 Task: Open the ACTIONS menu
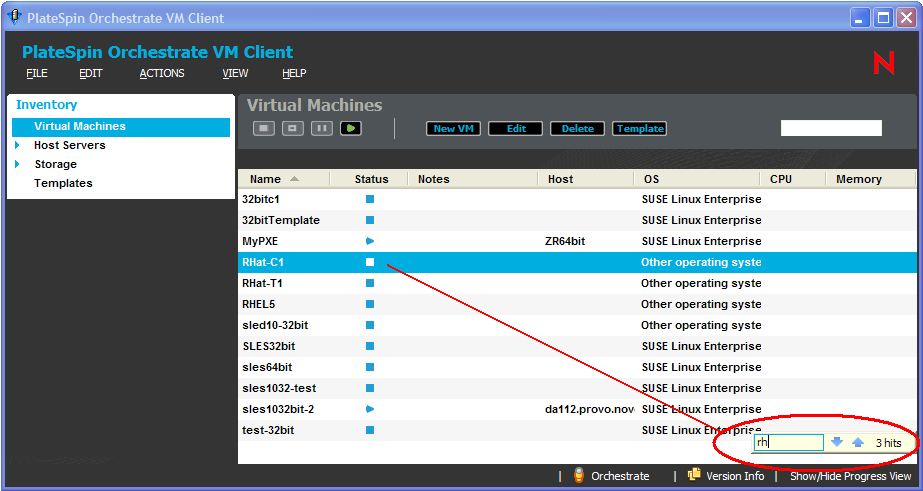pos(162,74)
